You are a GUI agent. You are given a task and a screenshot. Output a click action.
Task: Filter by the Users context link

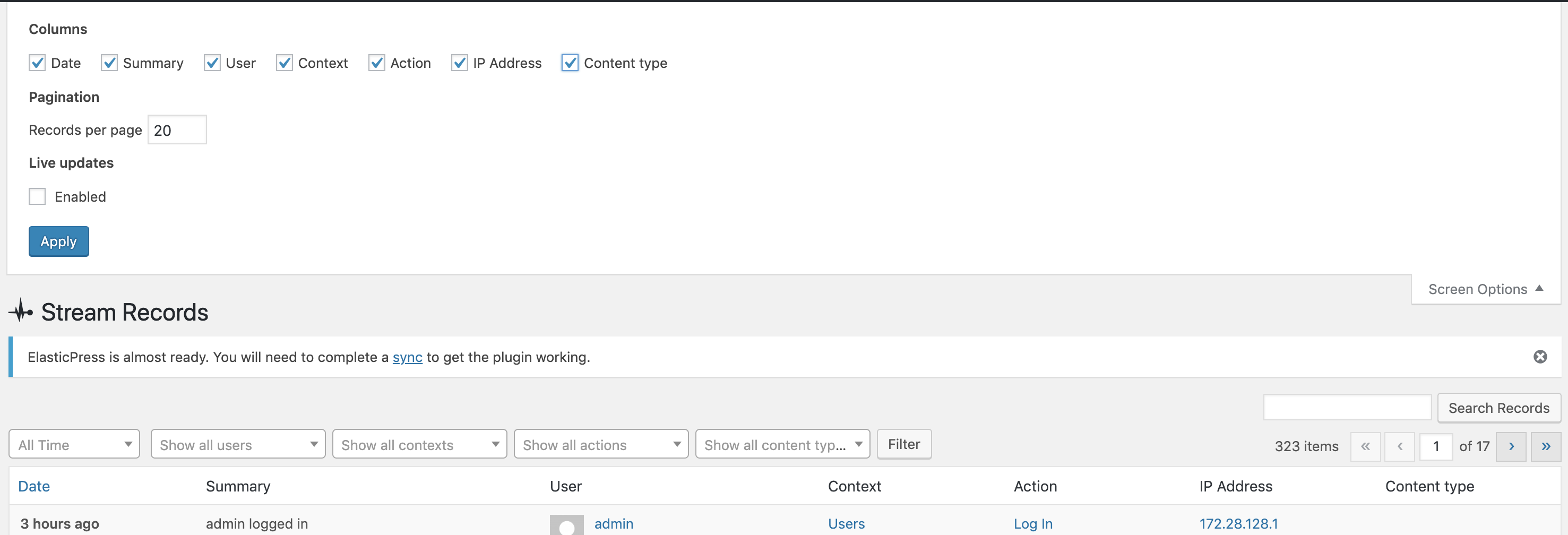tap(846, 523)
